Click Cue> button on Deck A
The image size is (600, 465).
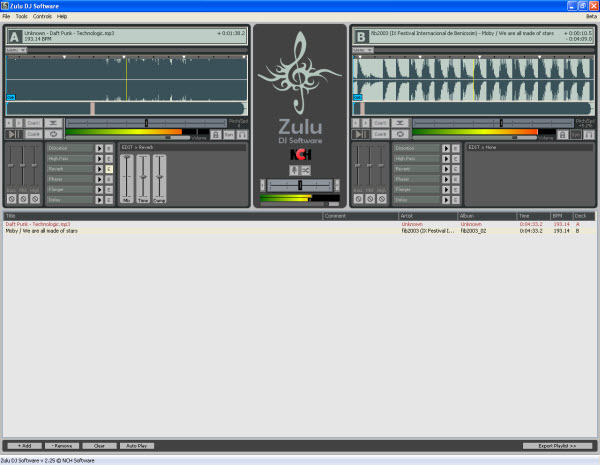click(x=33, y=134)
